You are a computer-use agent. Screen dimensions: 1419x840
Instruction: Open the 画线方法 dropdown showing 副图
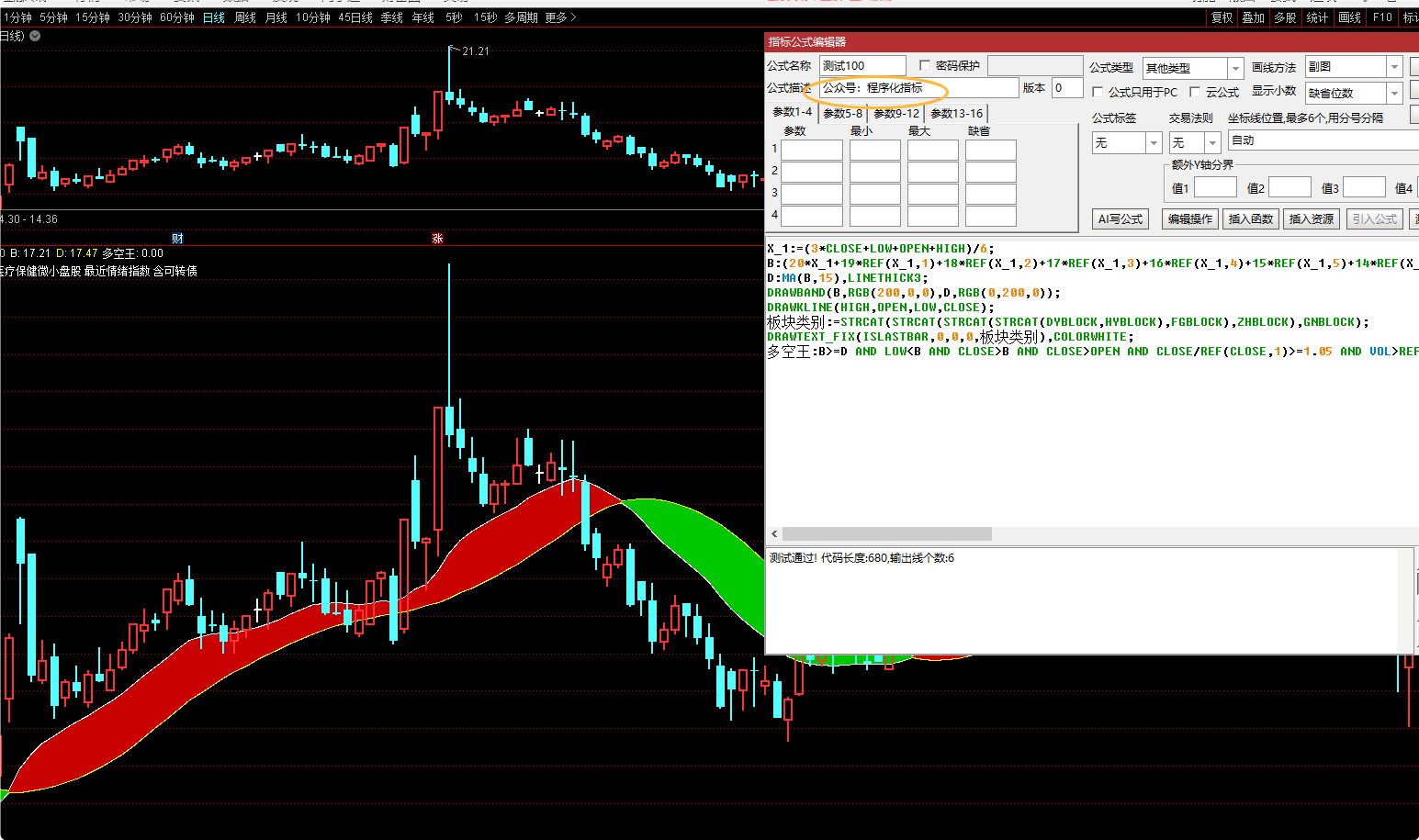(x=1394, y=67)
